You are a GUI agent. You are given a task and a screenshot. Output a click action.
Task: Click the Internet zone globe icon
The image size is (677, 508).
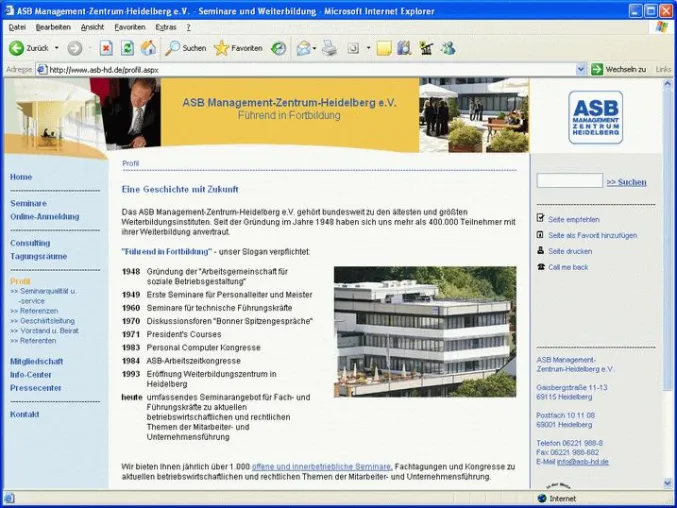(542, 498)
